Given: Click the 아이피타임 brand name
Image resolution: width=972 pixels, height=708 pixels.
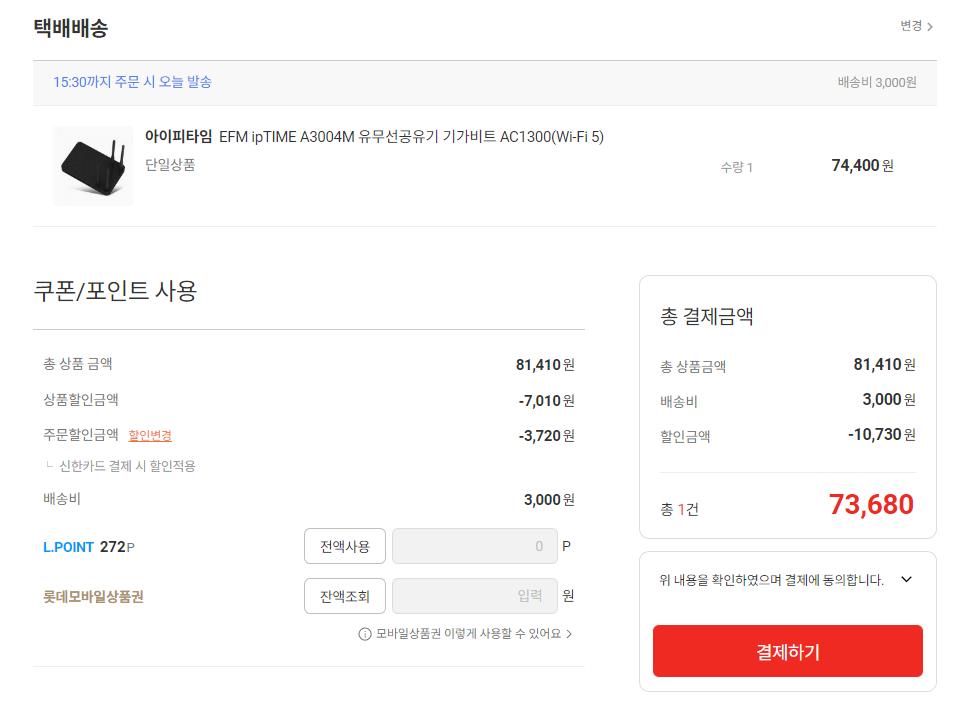Looking at the screenshot, I should [178, 137].
